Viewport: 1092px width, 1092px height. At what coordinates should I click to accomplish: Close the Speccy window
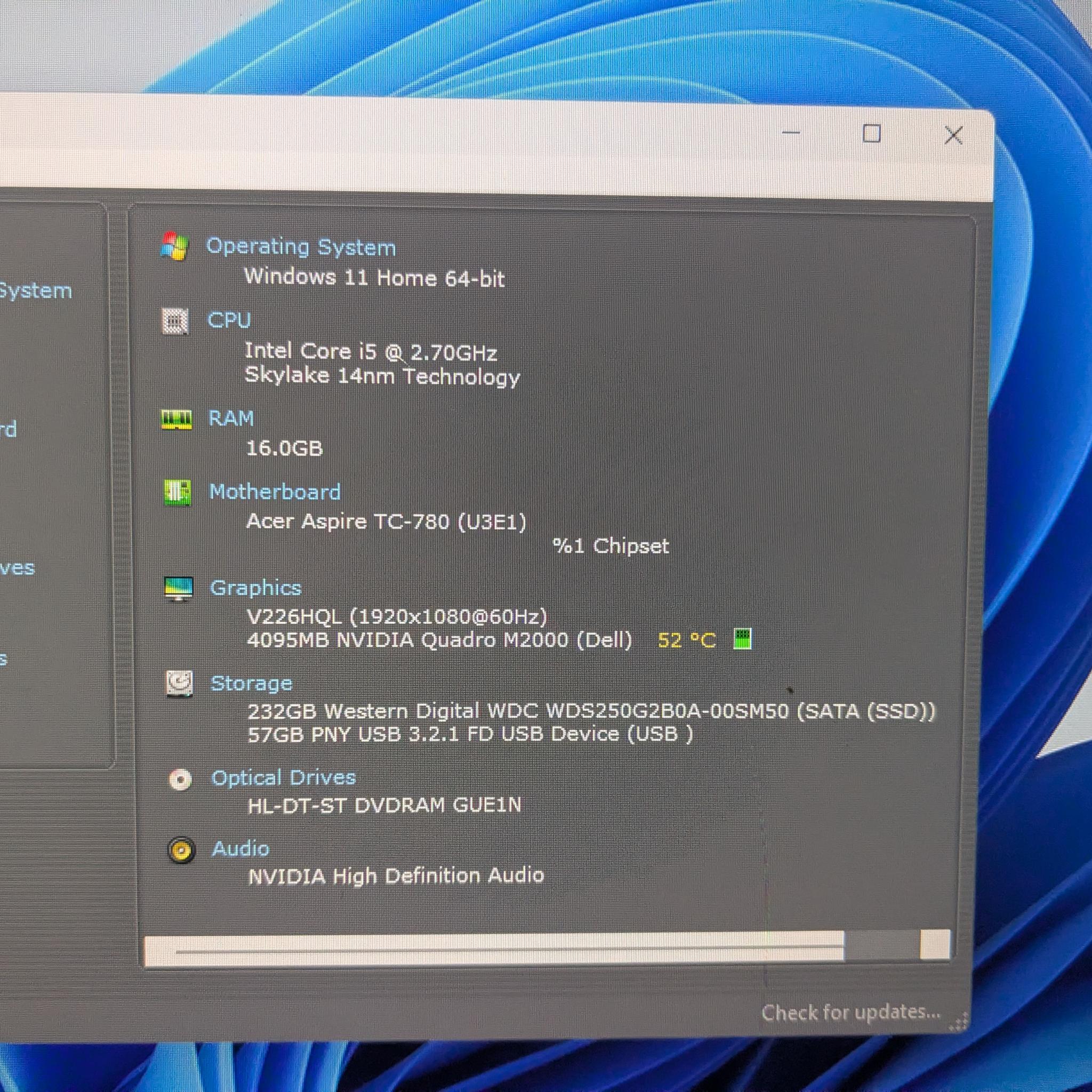tap(953, 135)
